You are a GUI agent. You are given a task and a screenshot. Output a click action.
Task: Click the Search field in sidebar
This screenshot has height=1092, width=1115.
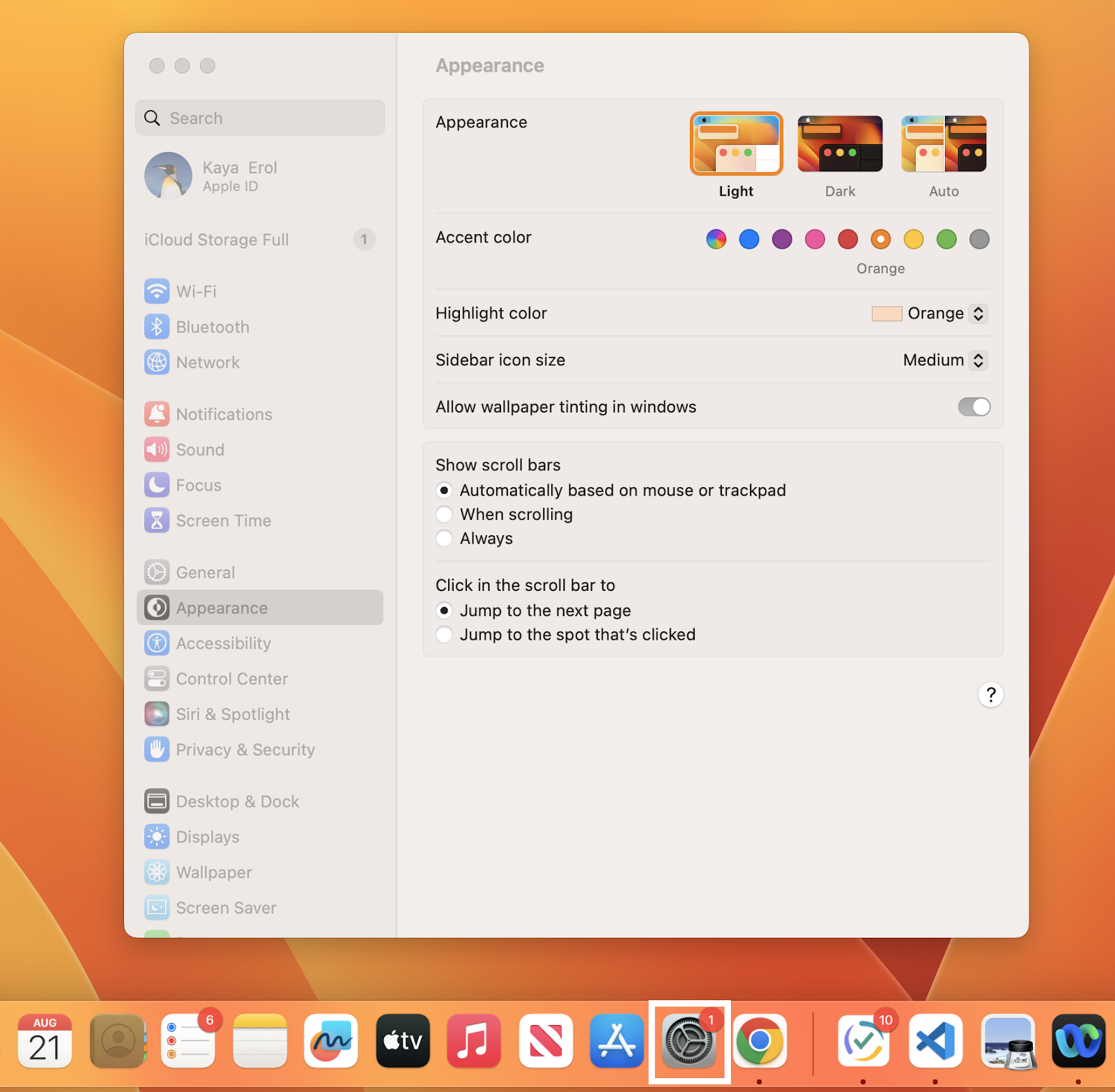tap(259, 118)
